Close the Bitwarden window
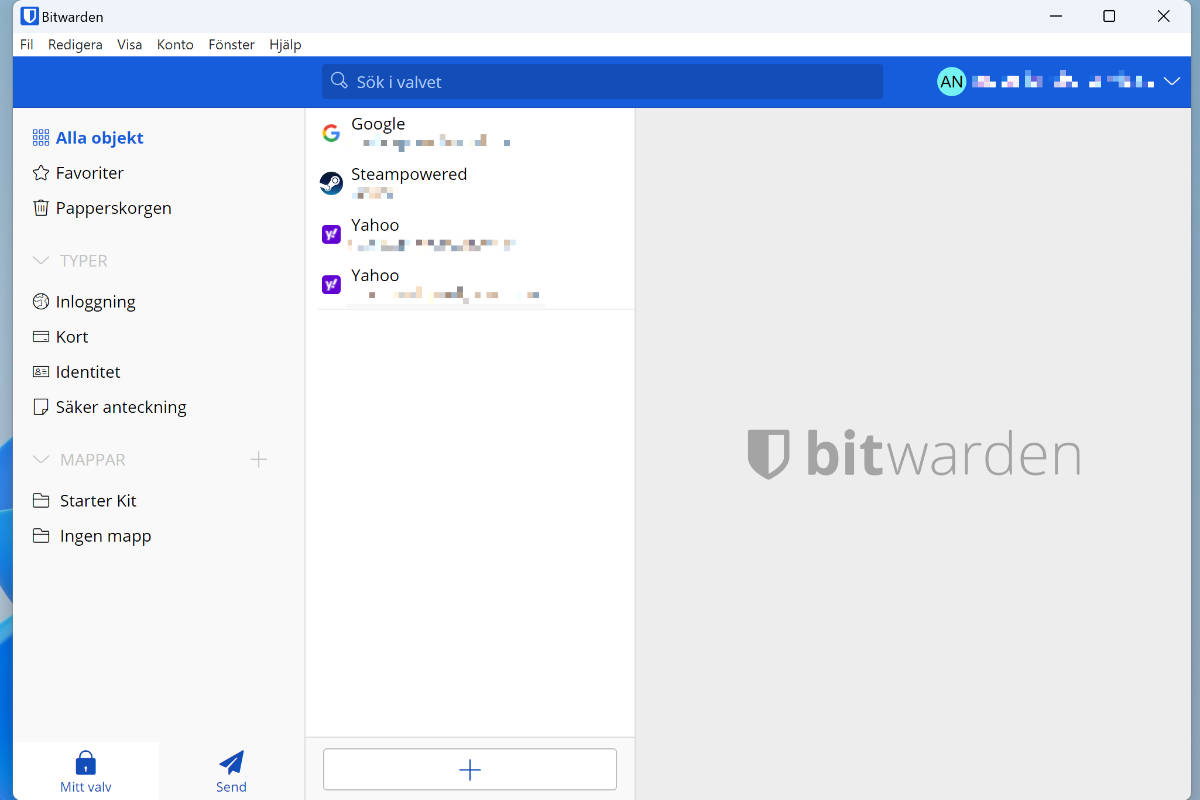This screenshot has height=800, width=1200. (1163, 16)
